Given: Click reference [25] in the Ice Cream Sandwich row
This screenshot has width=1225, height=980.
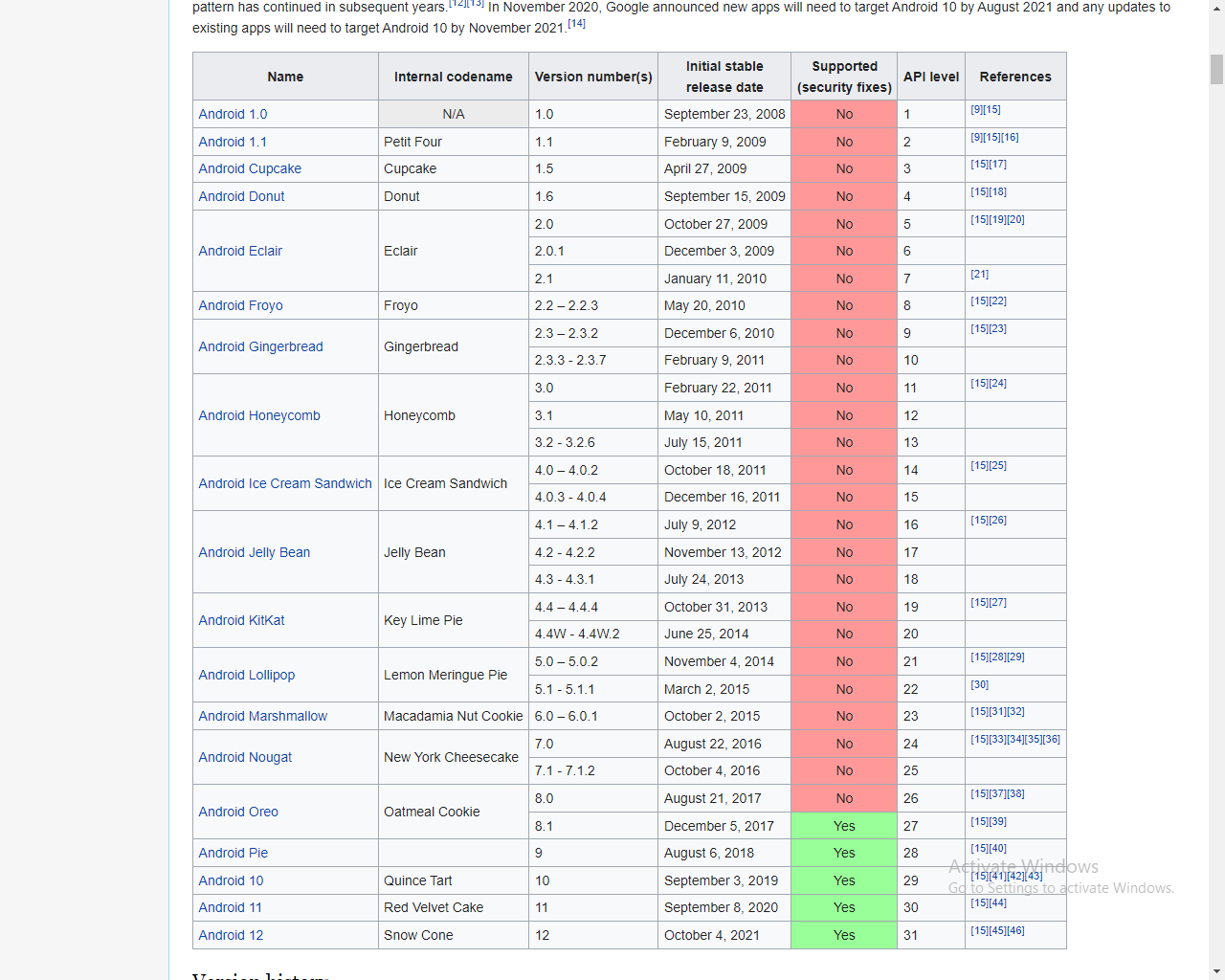Looking at the screenshot, I should [997, 465].
